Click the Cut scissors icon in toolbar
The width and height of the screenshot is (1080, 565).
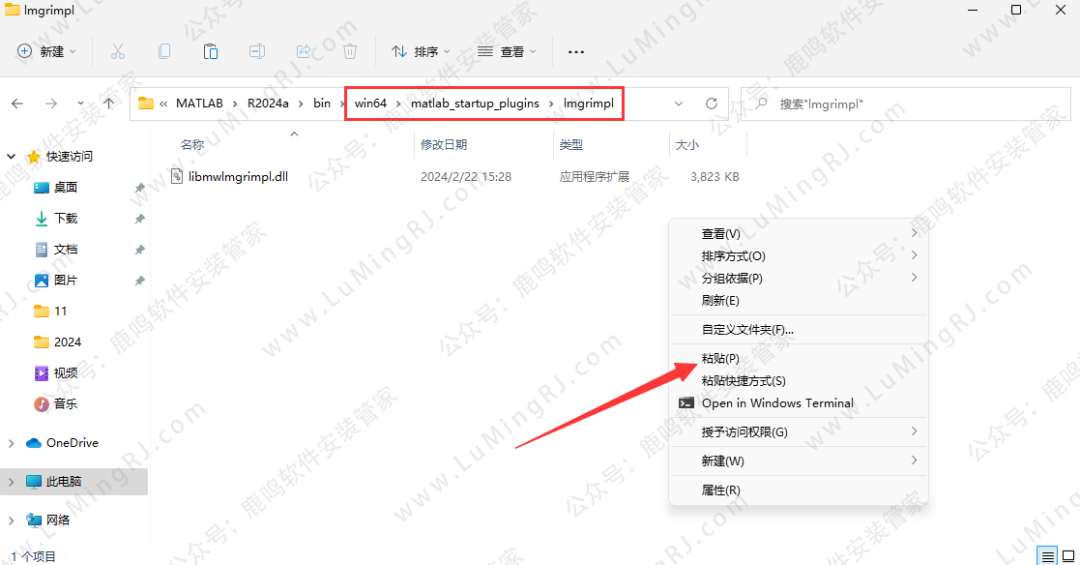[118, 52]
